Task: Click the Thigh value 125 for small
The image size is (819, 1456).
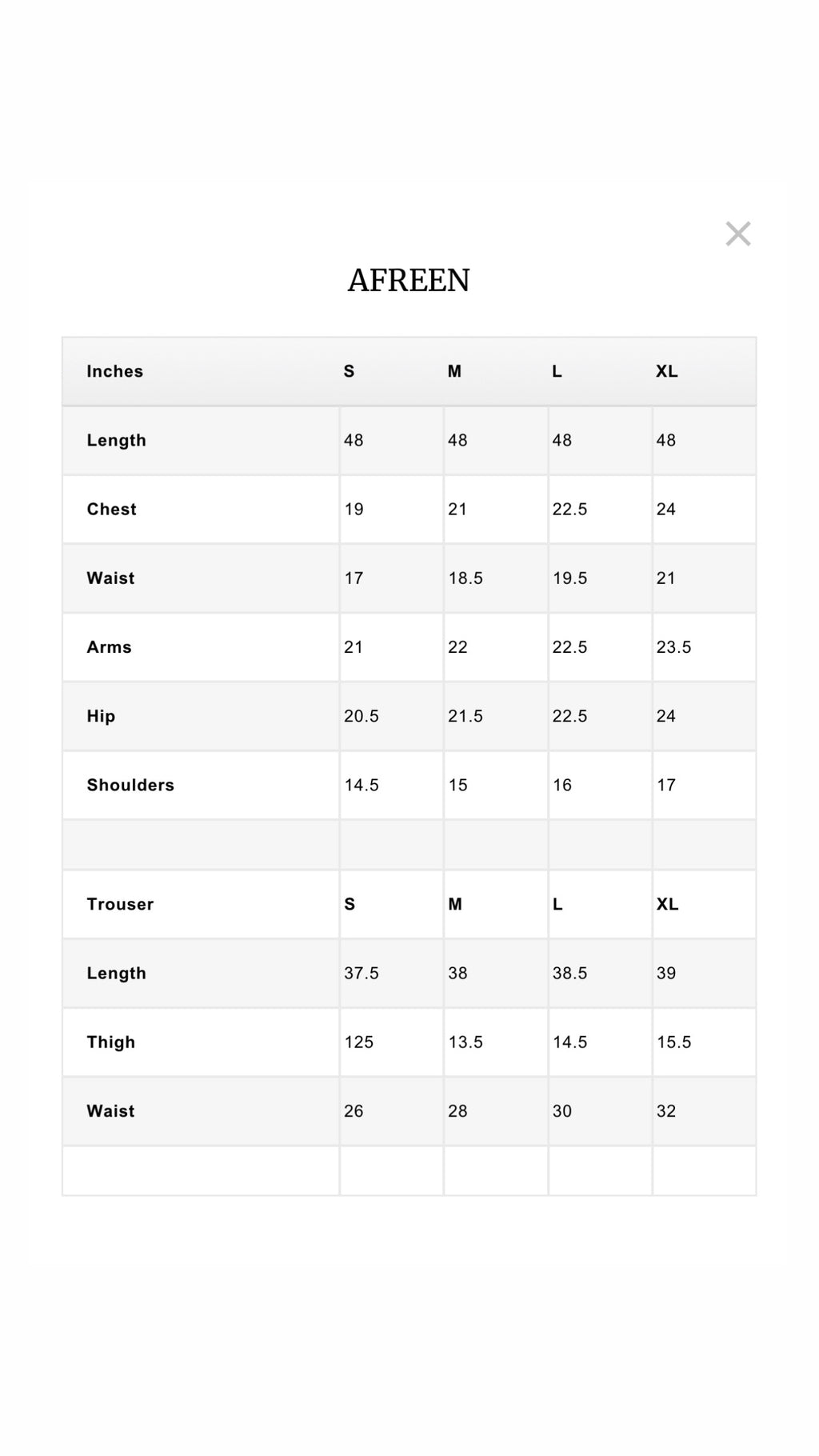Action: [359, 1042]
